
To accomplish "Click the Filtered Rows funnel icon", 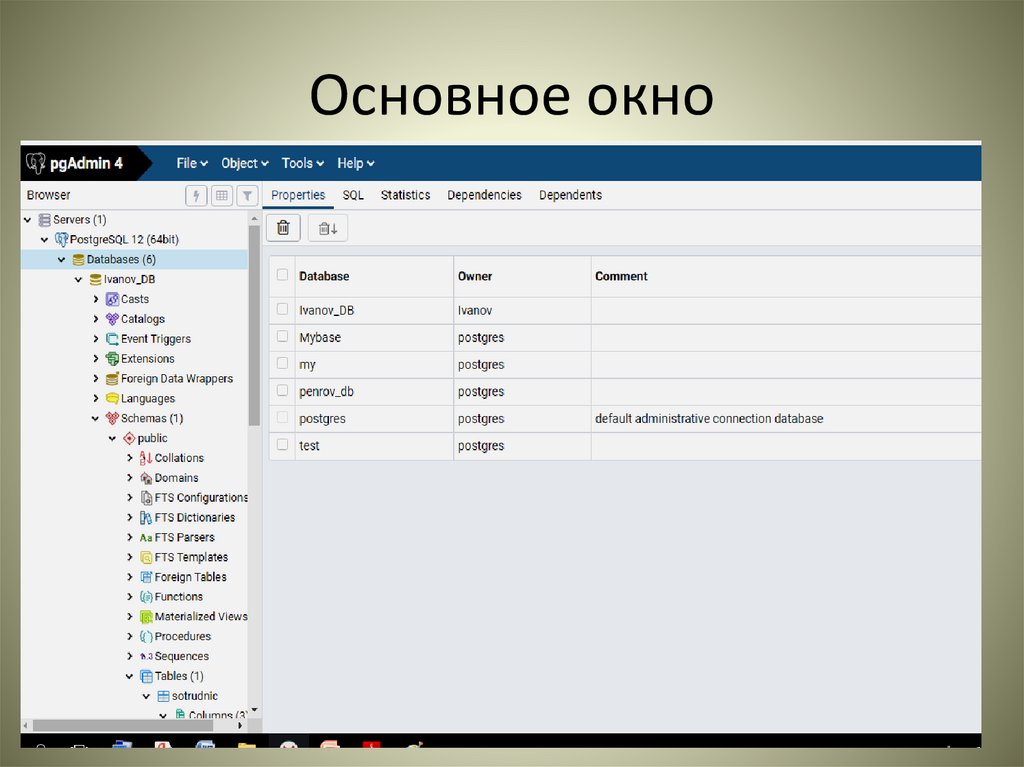I will (x=247, y=196).
